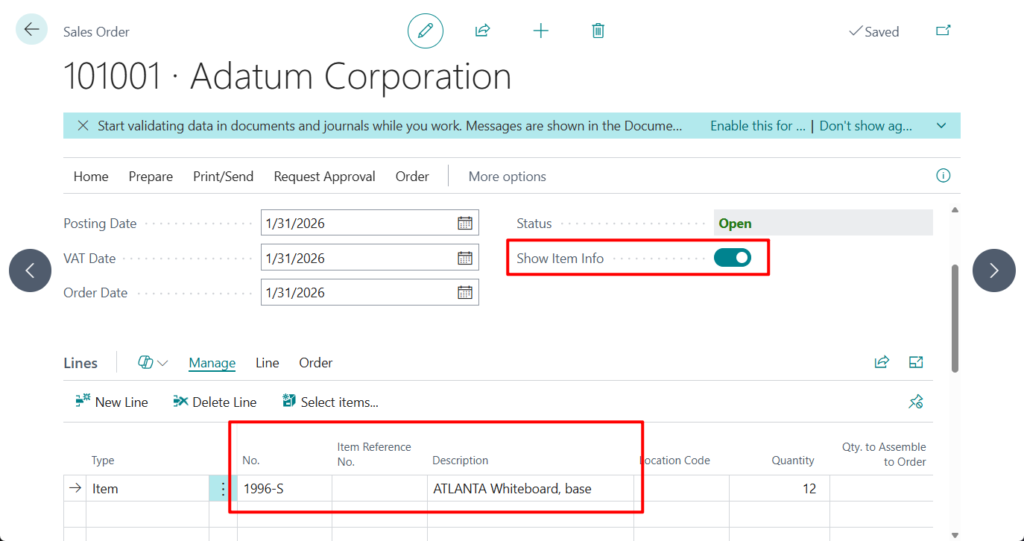Viewport: 1024px width, 541px height.
Task: Click the back arrow button
Action: 31,30
